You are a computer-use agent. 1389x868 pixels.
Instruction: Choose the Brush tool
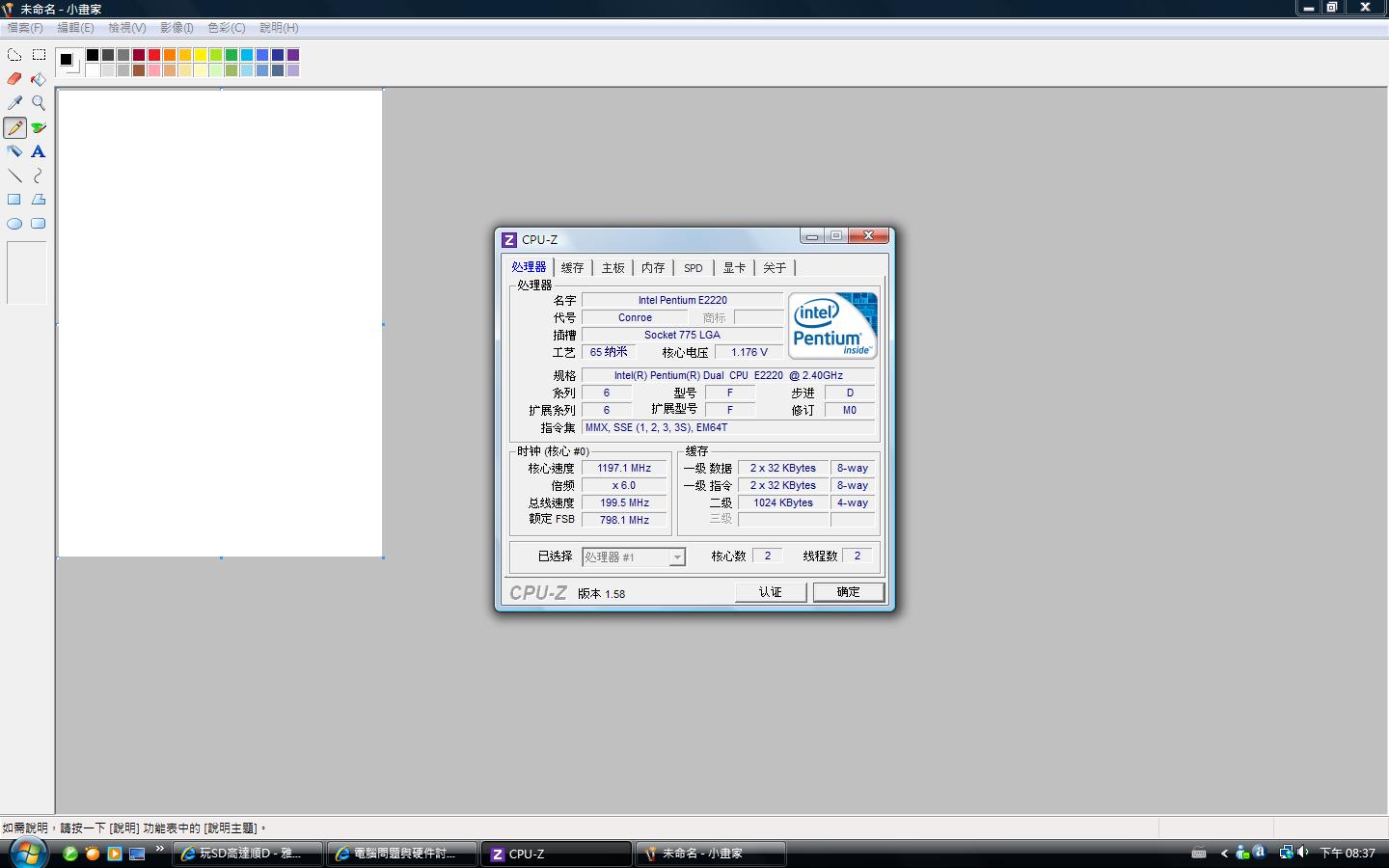[x=39, y=127]
